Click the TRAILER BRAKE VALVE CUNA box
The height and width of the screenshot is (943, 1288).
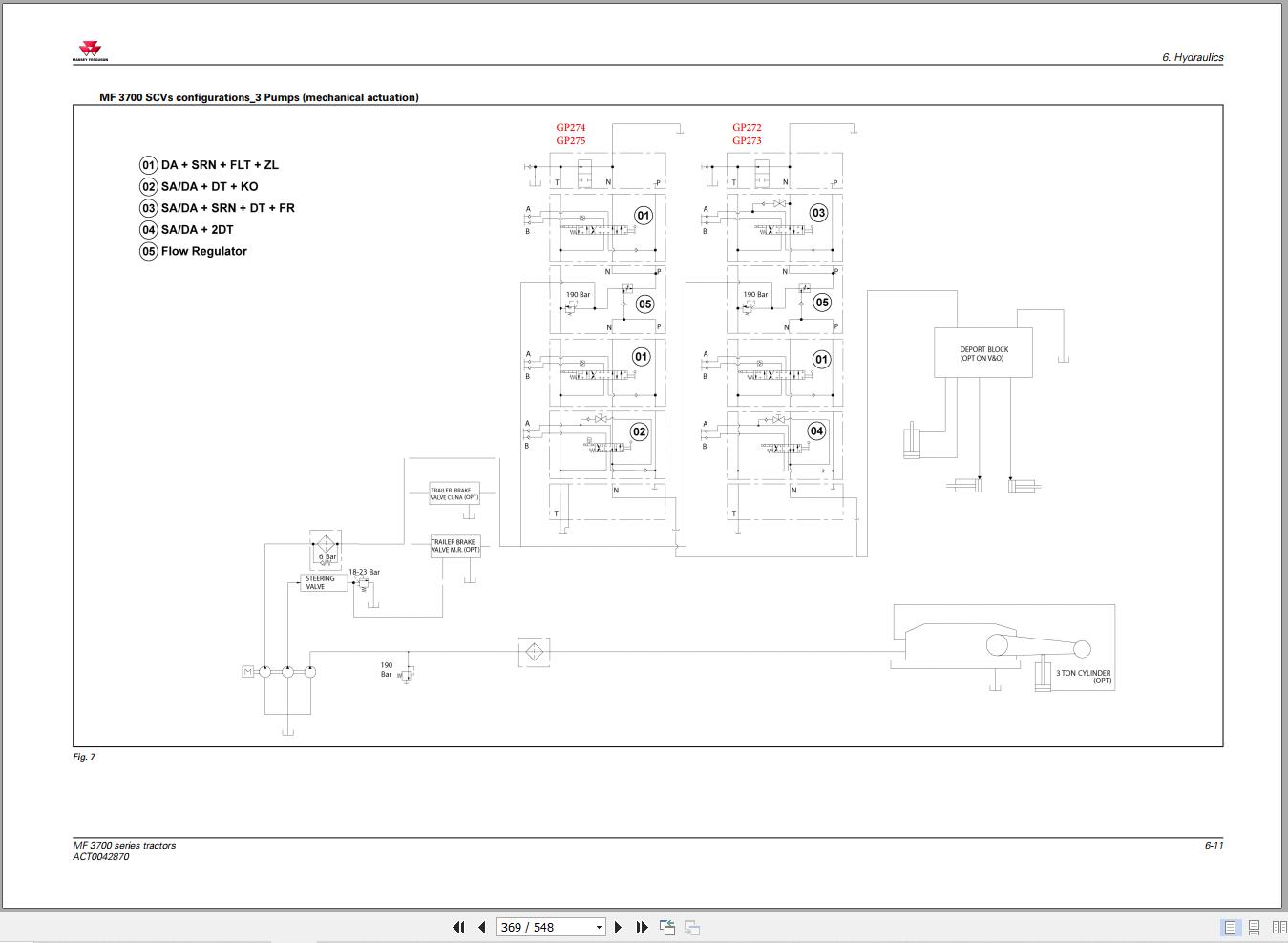[454, 493]
